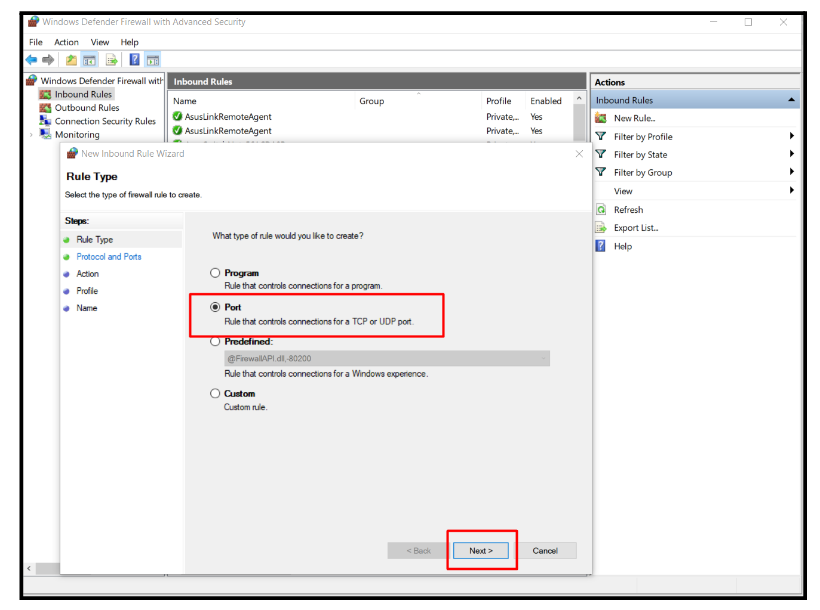Click the app icon in the main title bar
Screen dimensions: 820x610
pyautogui.click(x=33, y=22)
